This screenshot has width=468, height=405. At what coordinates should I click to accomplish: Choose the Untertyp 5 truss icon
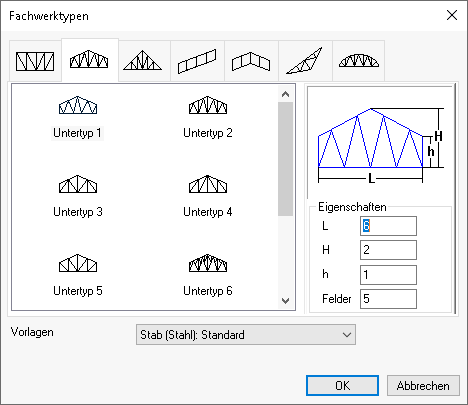pyautogui.click(x=78, y=263)
